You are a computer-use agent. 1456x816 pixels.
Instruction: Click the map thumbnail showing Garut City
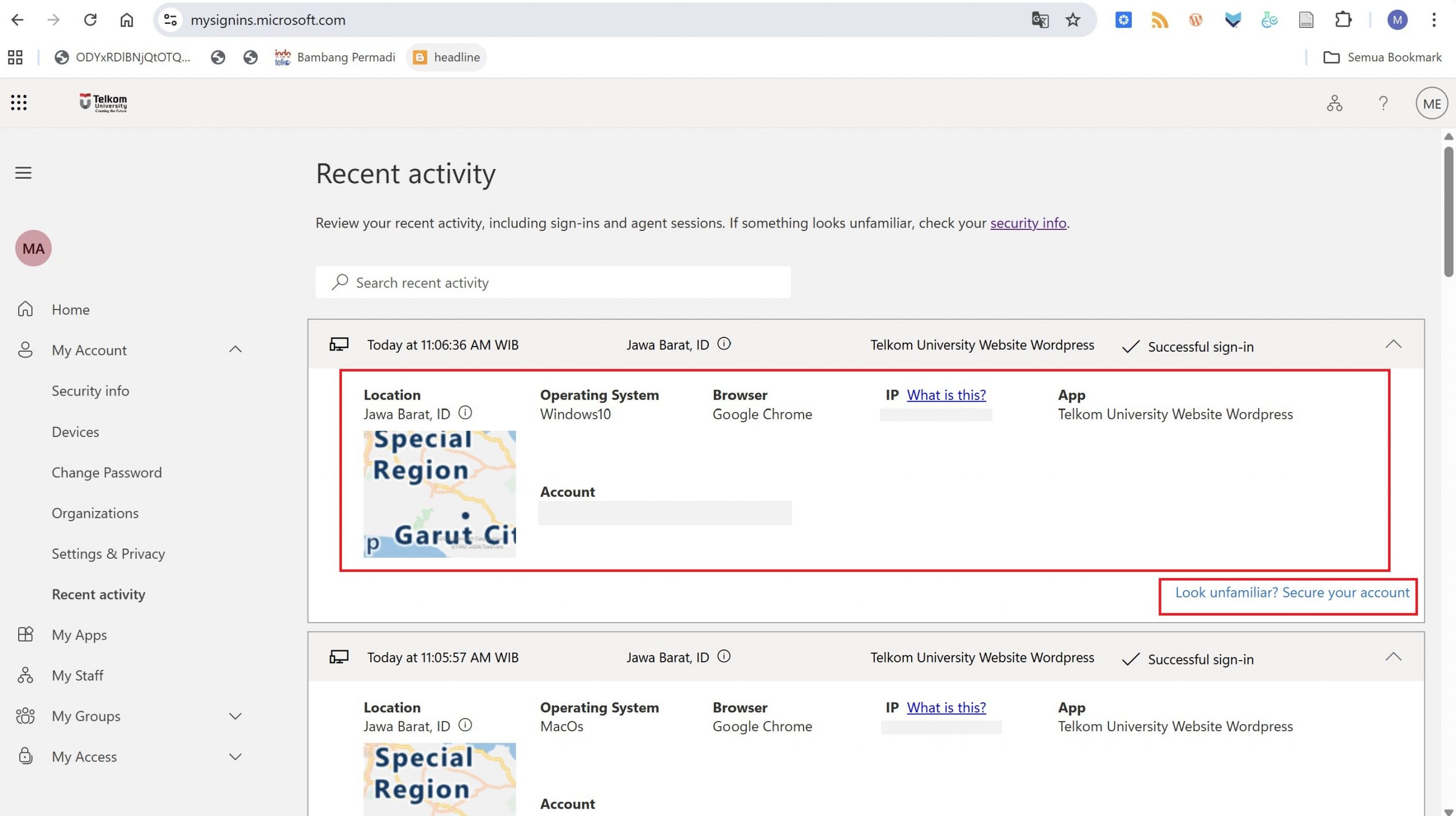point(440,494)
